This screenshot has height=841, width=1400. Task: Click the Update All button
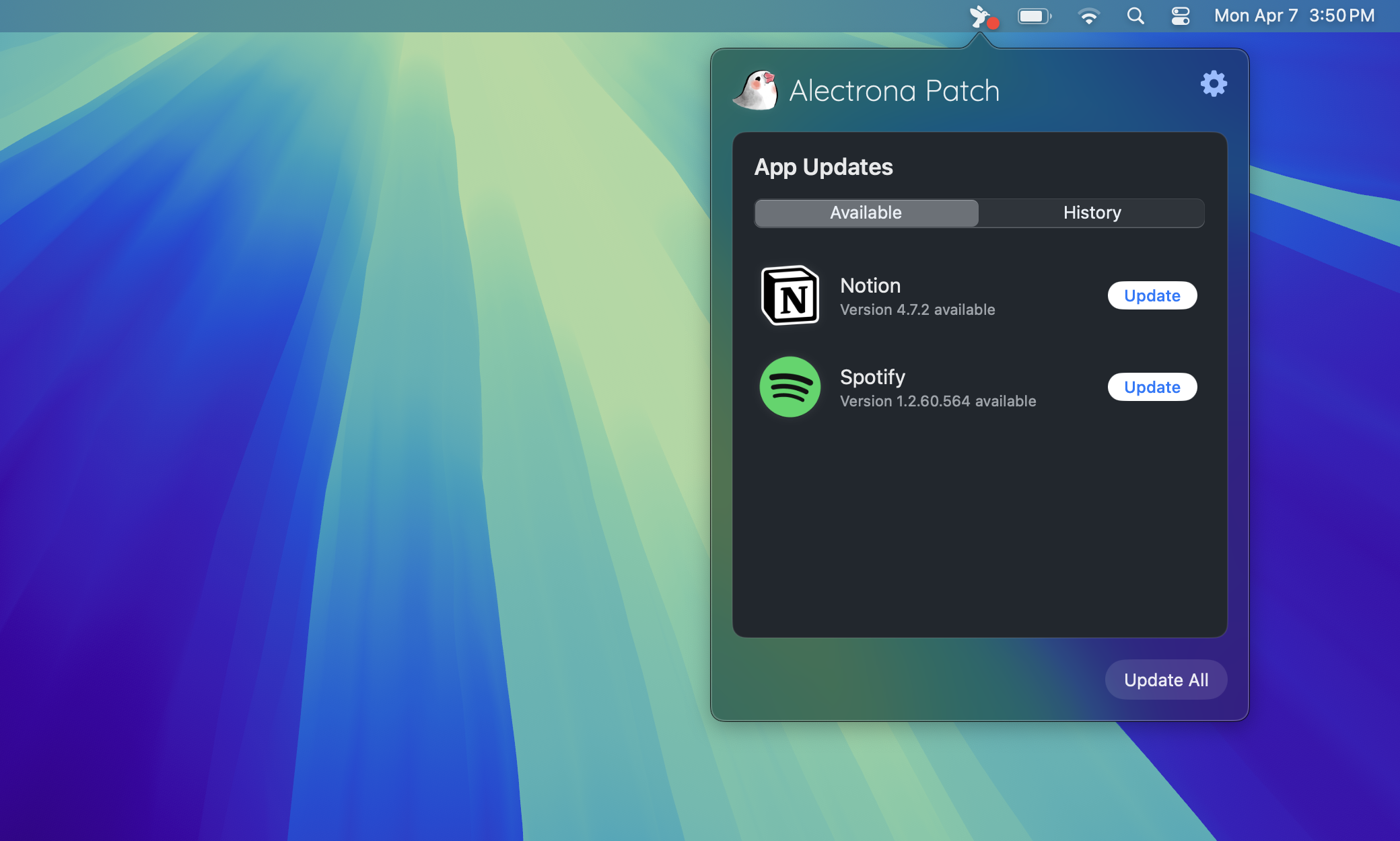pyautogui.click(x=1166, y=680)
